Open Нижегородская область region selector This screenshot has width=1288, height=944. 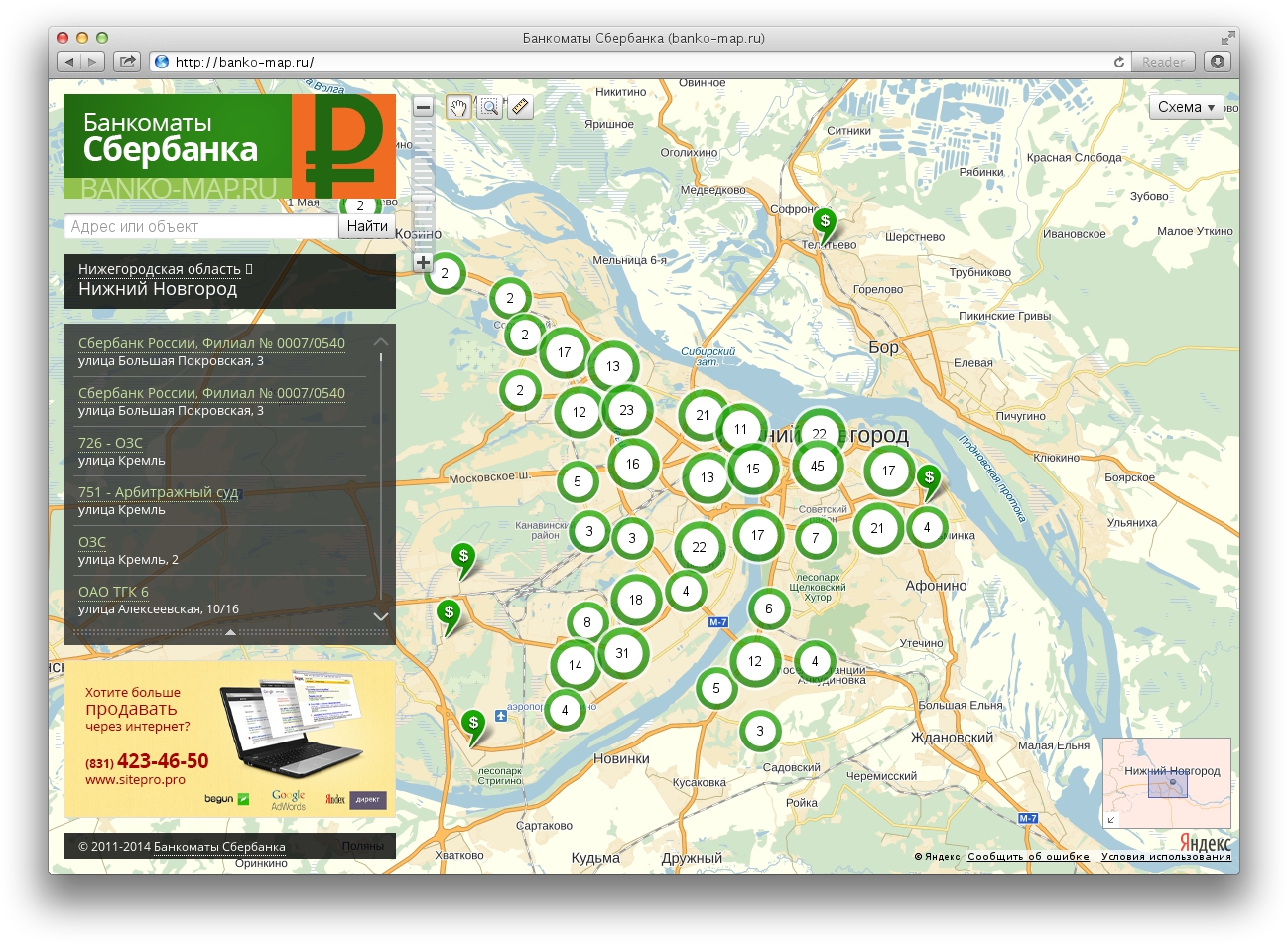point(160,269)
